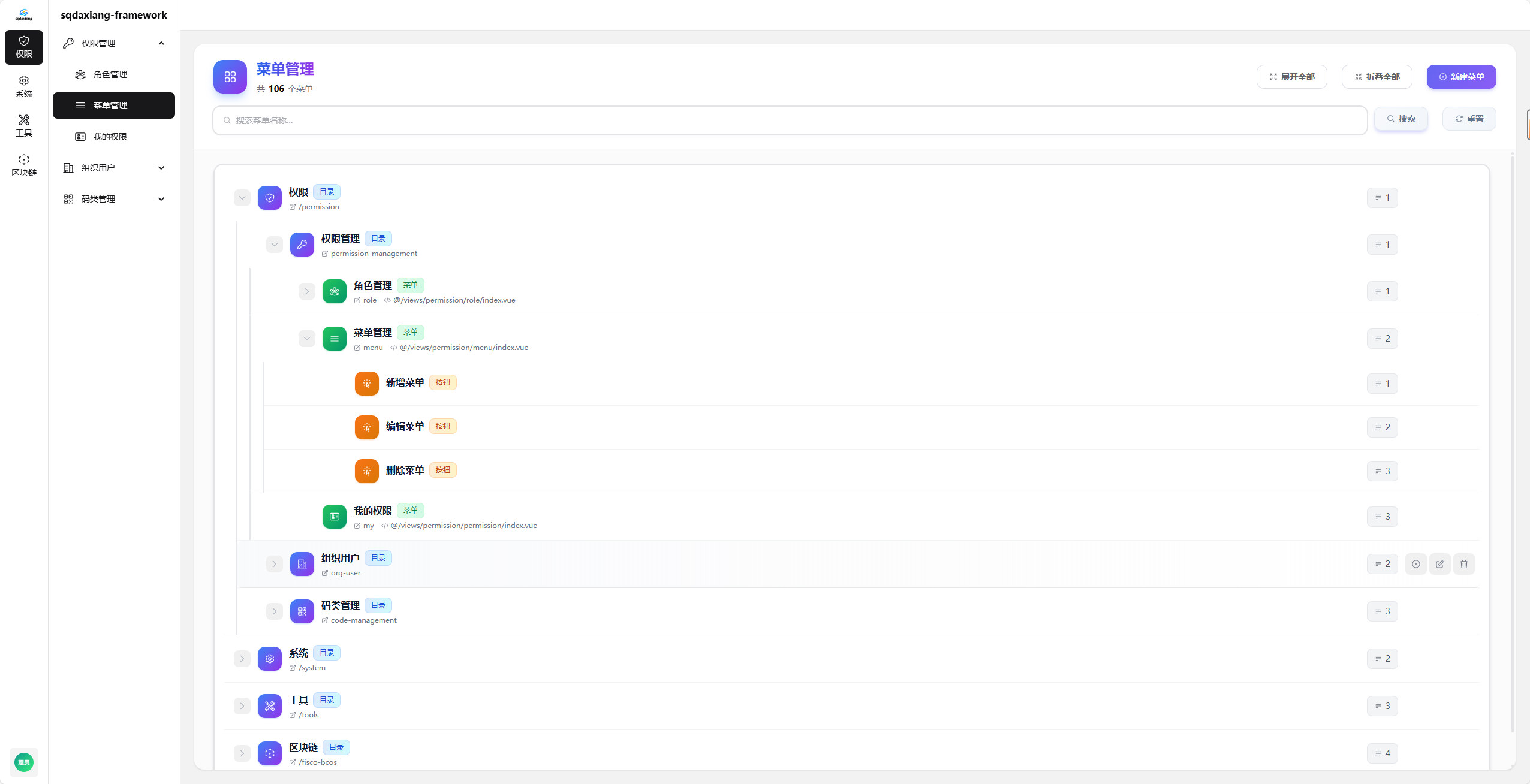This screenshot has height=784, width=1530.
Task: Click the edit pencil icon on 组织用户 row
Action: click(x=1439, y=564)
